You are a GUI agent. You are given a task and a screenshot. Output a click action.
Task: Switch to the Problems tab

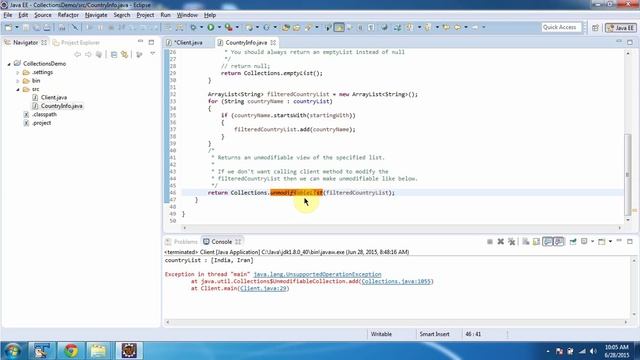(x=182, y=242)
